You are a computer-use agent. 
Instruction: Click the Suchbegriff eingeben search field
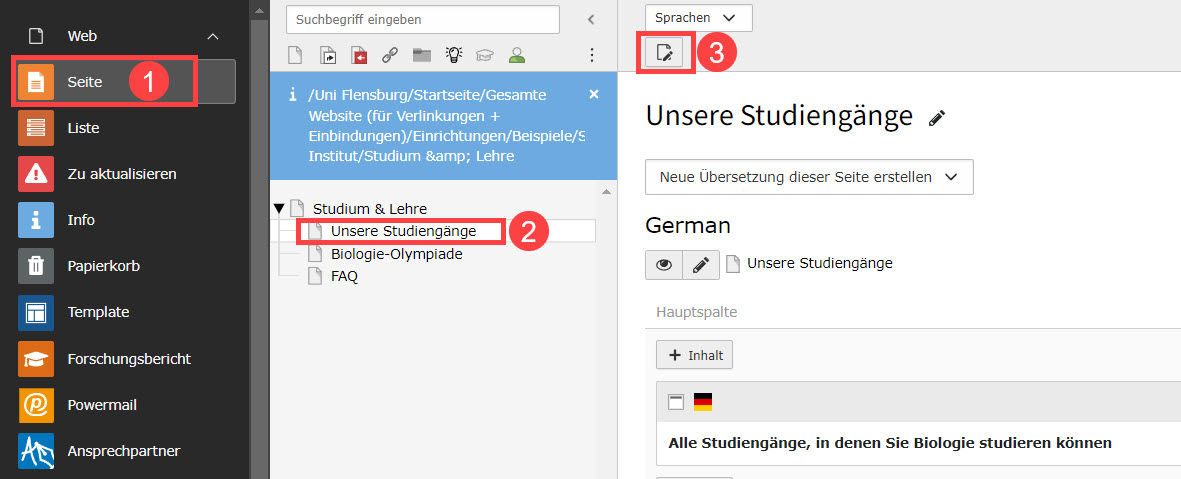(x=422, y=19)
